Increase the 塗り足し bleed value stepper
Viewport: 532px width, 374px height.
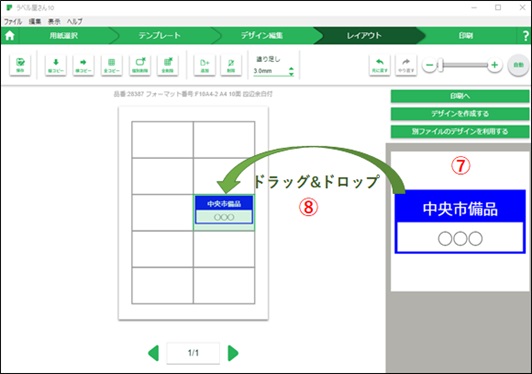(x=291, y=69)
